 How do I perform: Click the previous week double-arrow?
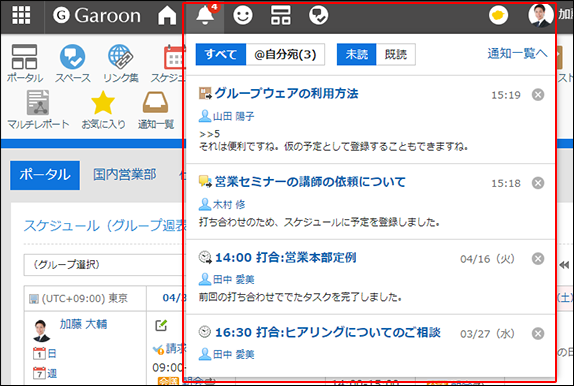point(564,265)
